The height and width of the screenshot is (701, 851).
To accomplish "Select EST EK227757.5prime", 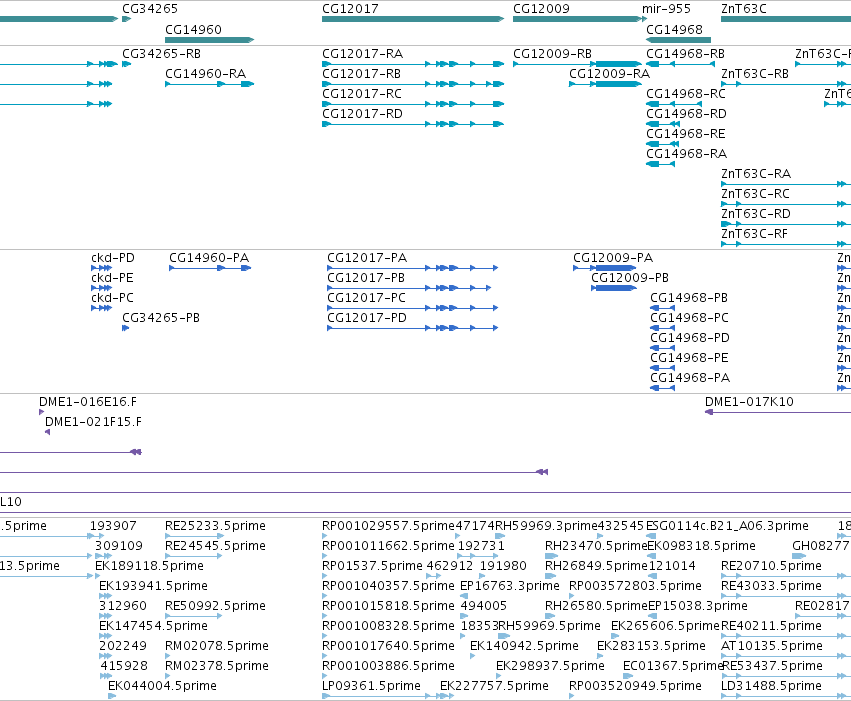I will 494,686.
